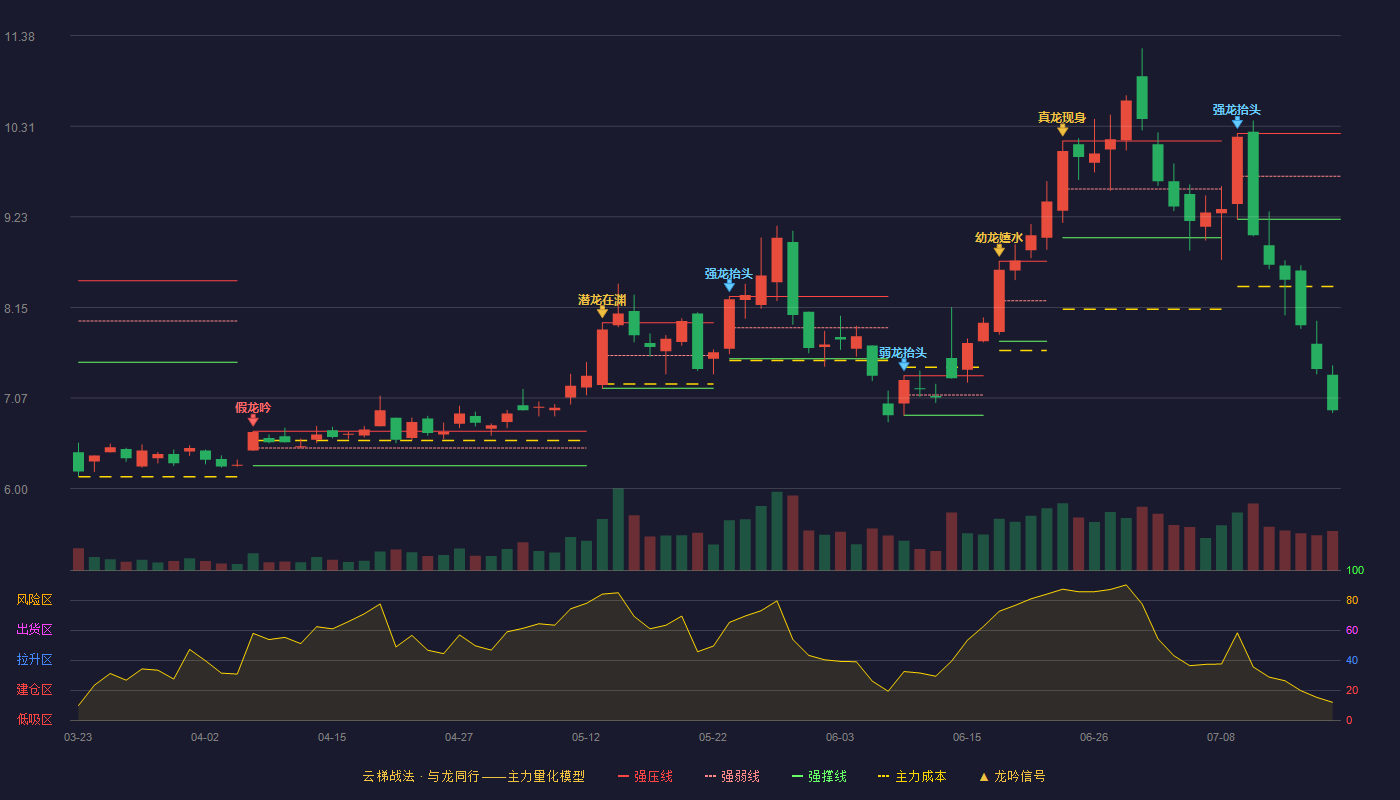Click the 11.38 price axis label
1400x800 pixels.
pos(20,37)
